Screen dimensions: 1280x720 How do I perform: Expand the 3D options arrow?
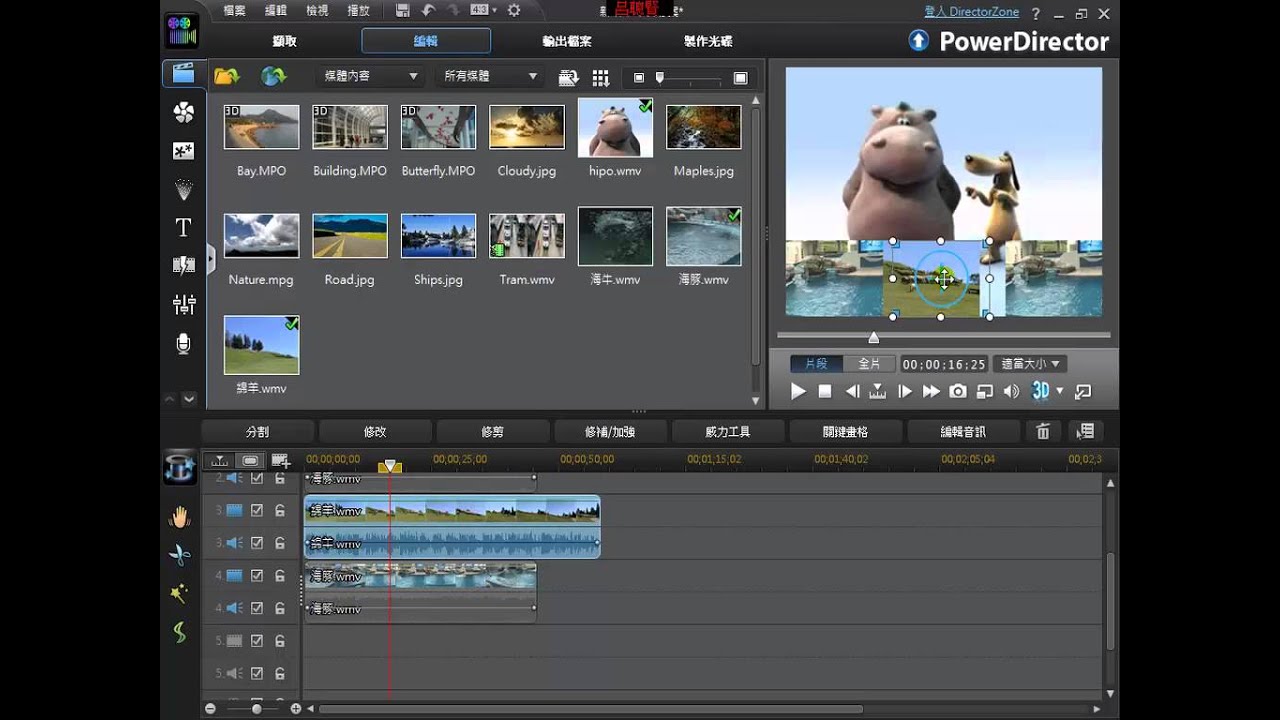(x=1060, y=392)
